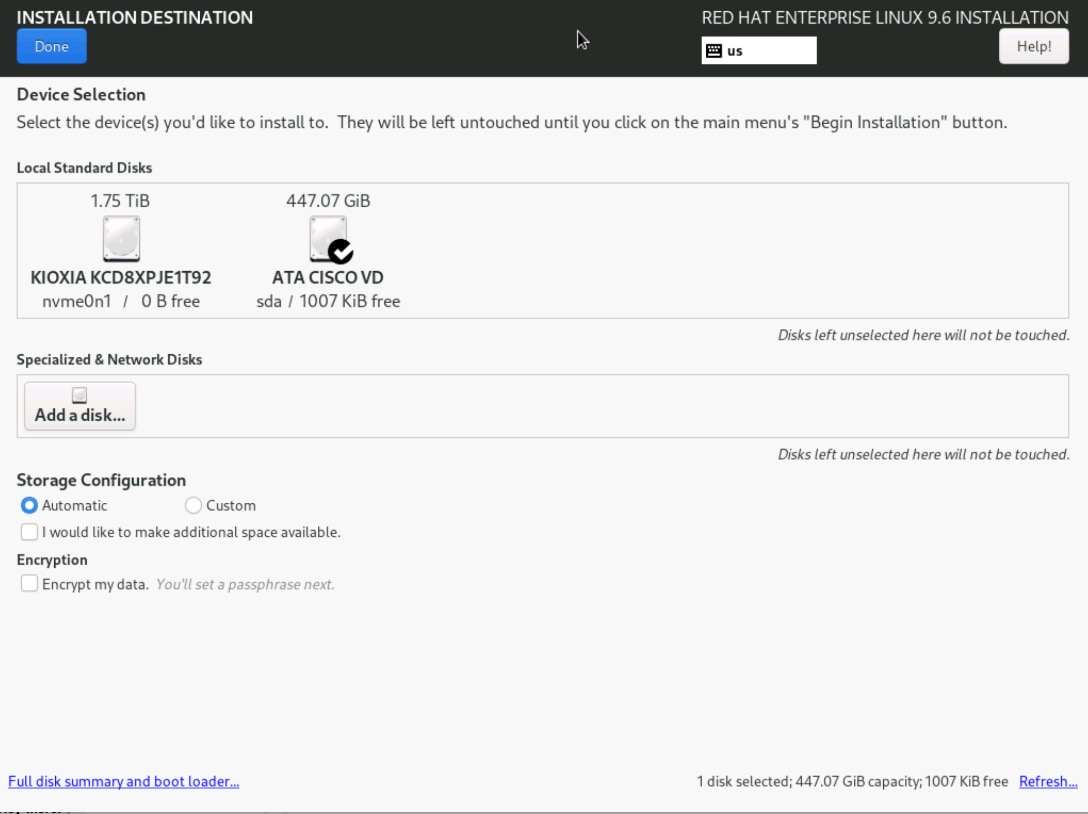
Task: Click You'll set a passphrase next hint
Action: pyautogui.click(x=245, y=584)
